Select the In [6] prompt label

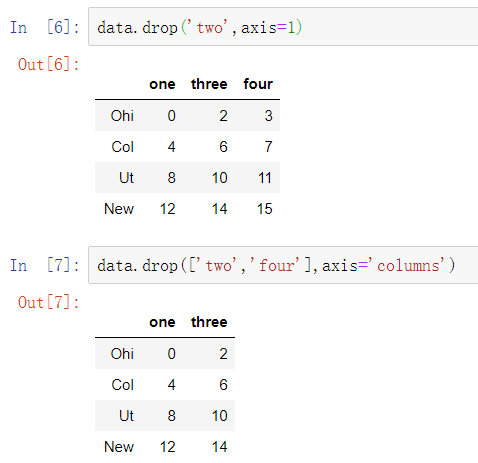45,27
